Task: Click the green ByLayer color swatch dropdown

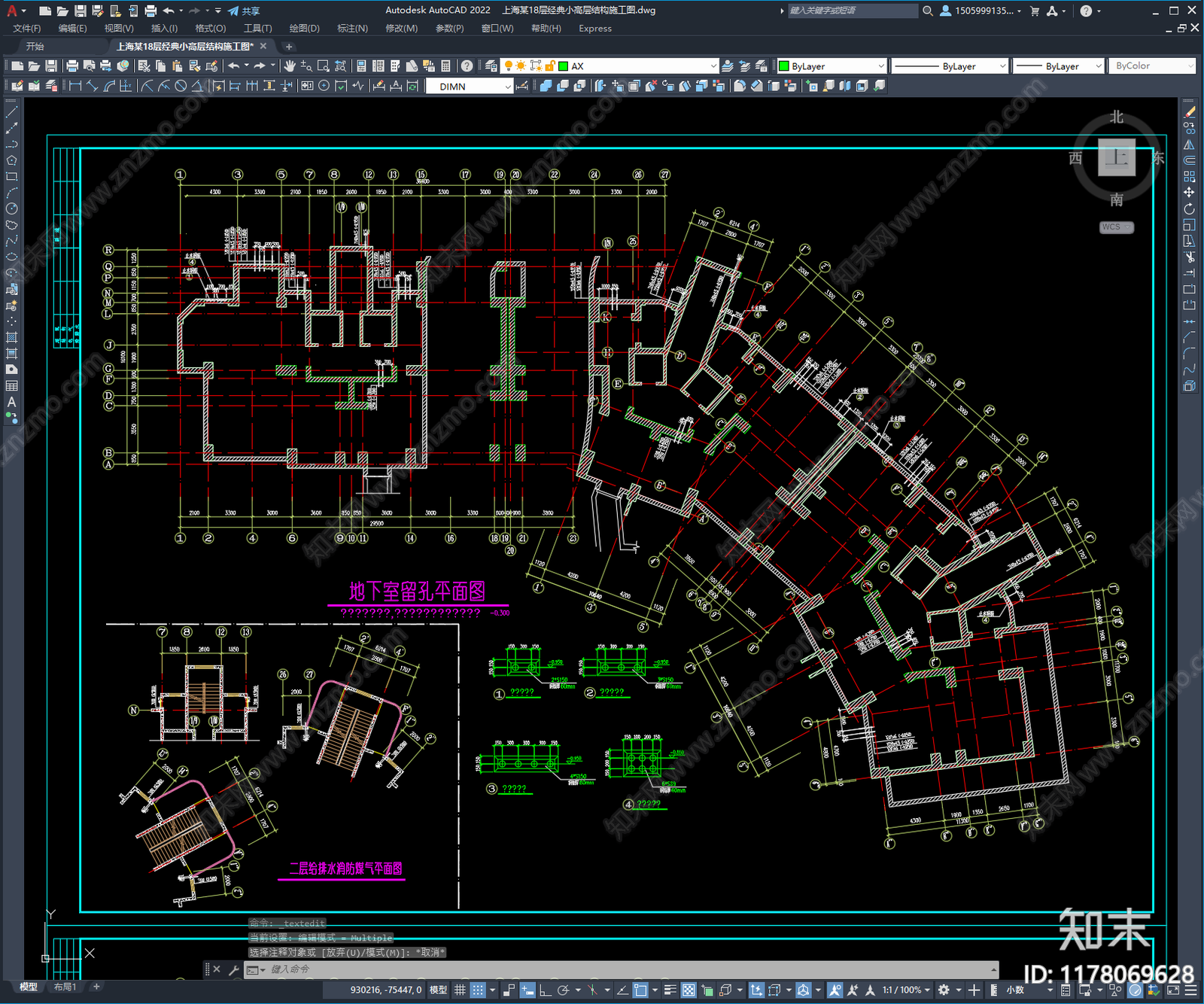Action: click(832, 66)
